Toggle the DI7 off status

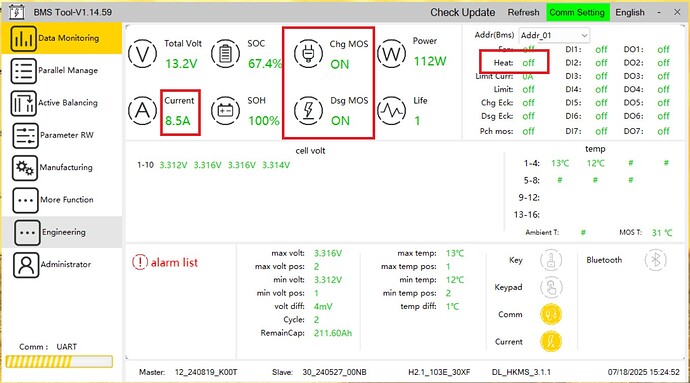coord(601,131)
